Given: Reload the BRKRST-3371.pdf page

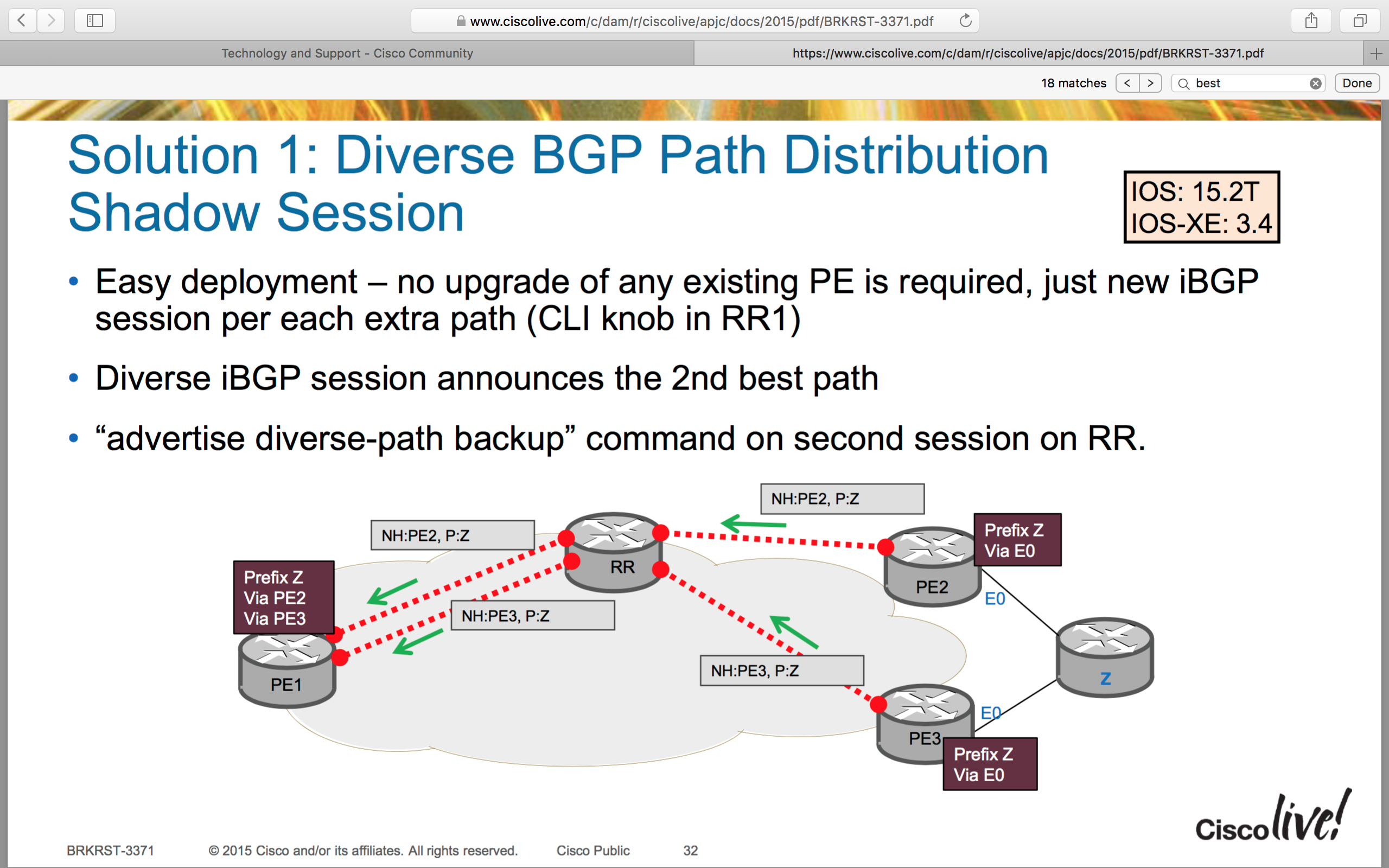Looking at the screenshot, I should (x=965, y=21).
